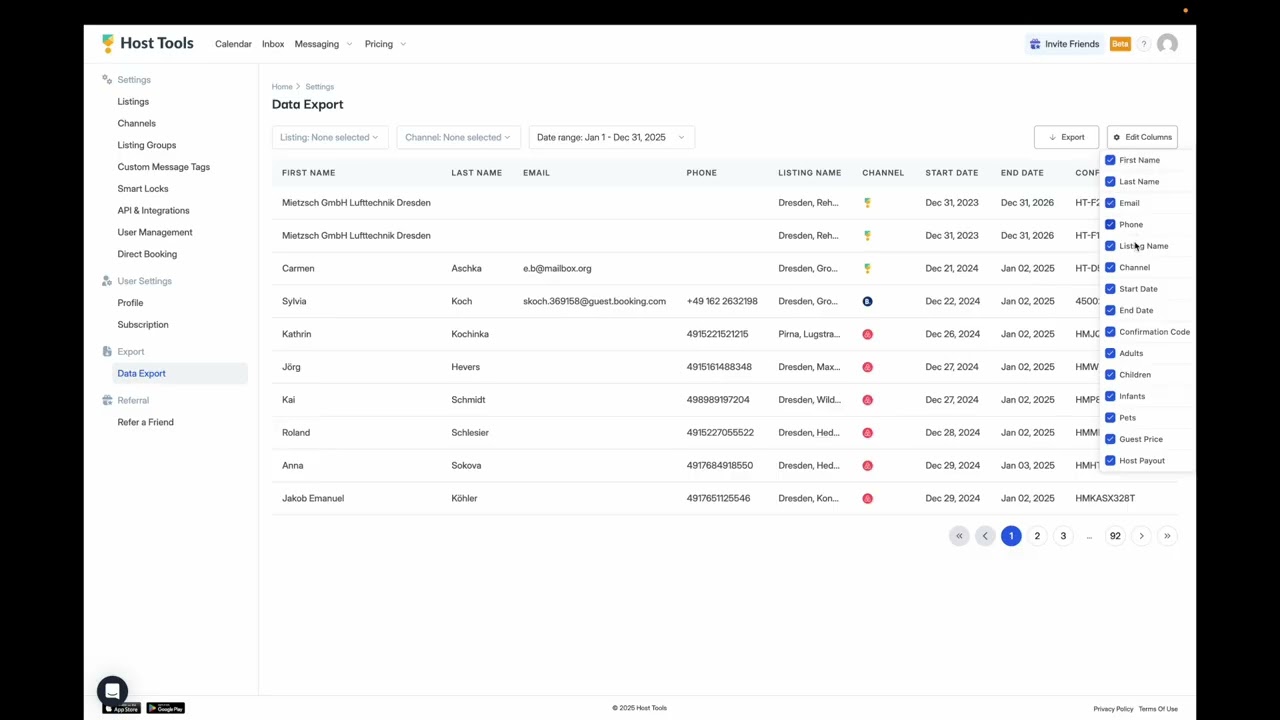Click the Booking.com channel icon in Sylvia row

pyautogui.click(x=867, y=301)
